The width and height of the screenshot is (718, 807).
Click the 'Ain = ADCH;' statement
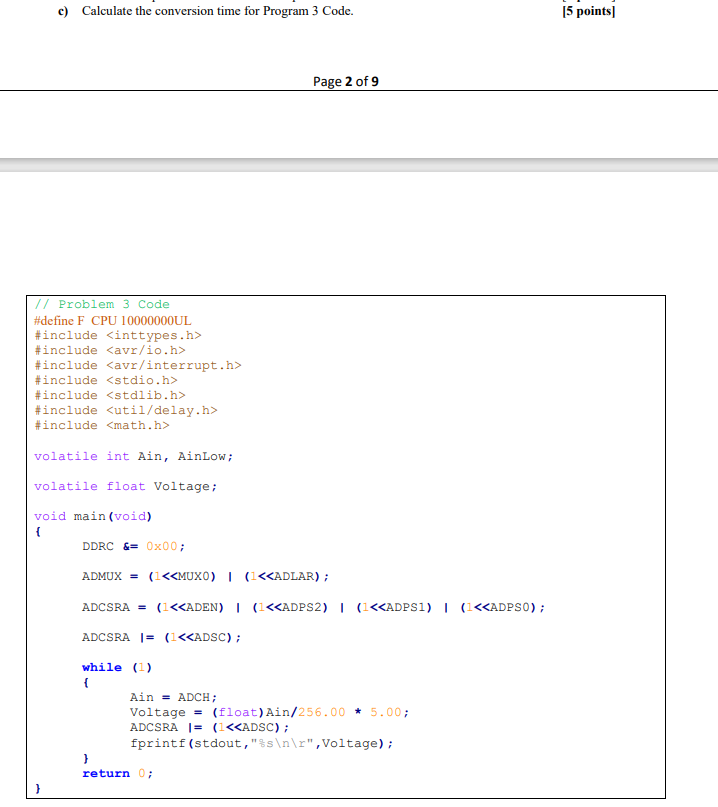[x=173, y=697]
